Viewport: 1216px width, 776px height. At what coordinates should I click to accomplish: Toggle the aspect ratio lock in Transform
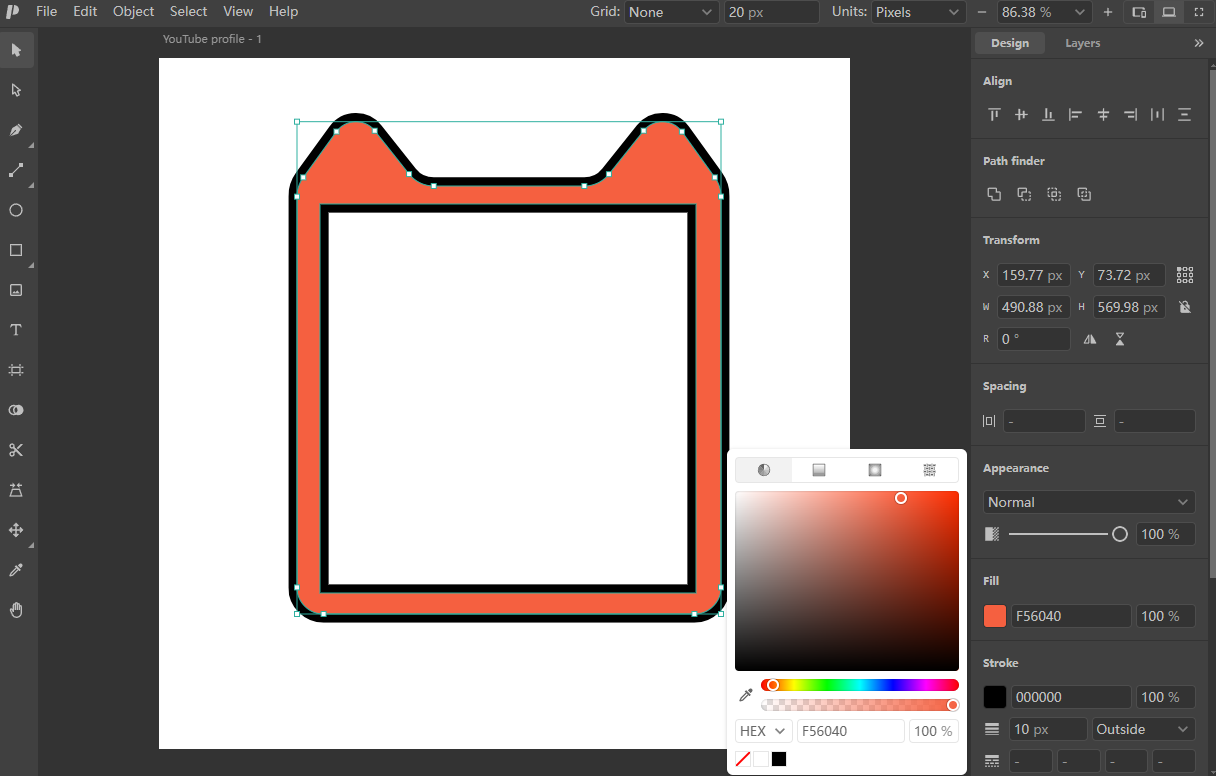tap(1185, 307)
